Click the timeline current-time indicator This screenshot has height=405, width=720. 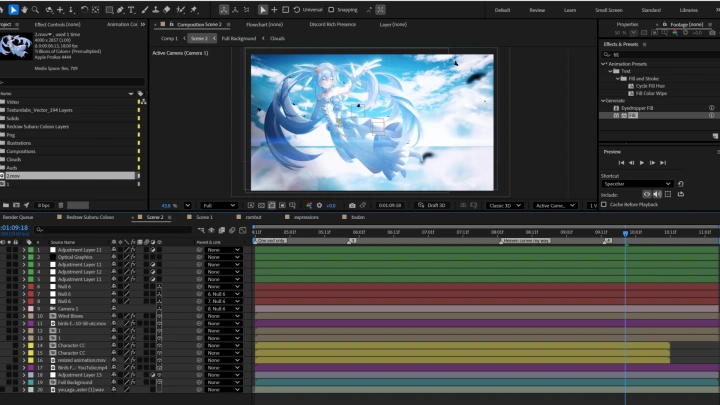click(x=626, y=233)
